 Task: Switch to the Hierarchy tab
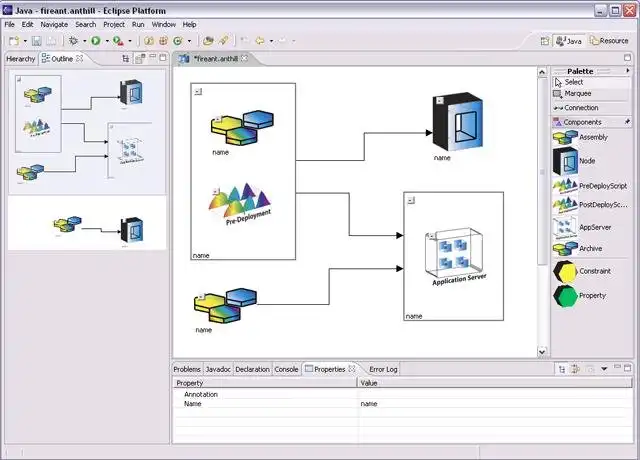(20, 59)
